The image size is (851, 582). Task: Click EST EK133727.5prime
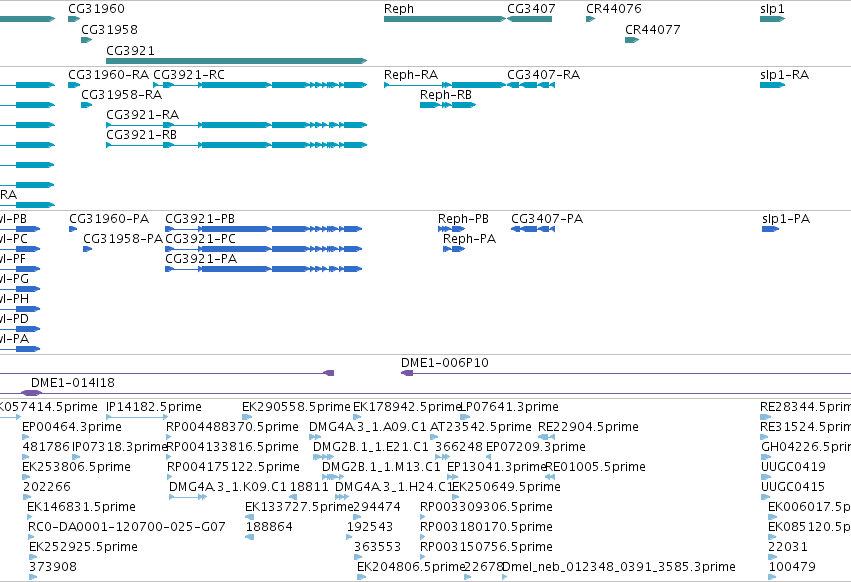[250, 517]
